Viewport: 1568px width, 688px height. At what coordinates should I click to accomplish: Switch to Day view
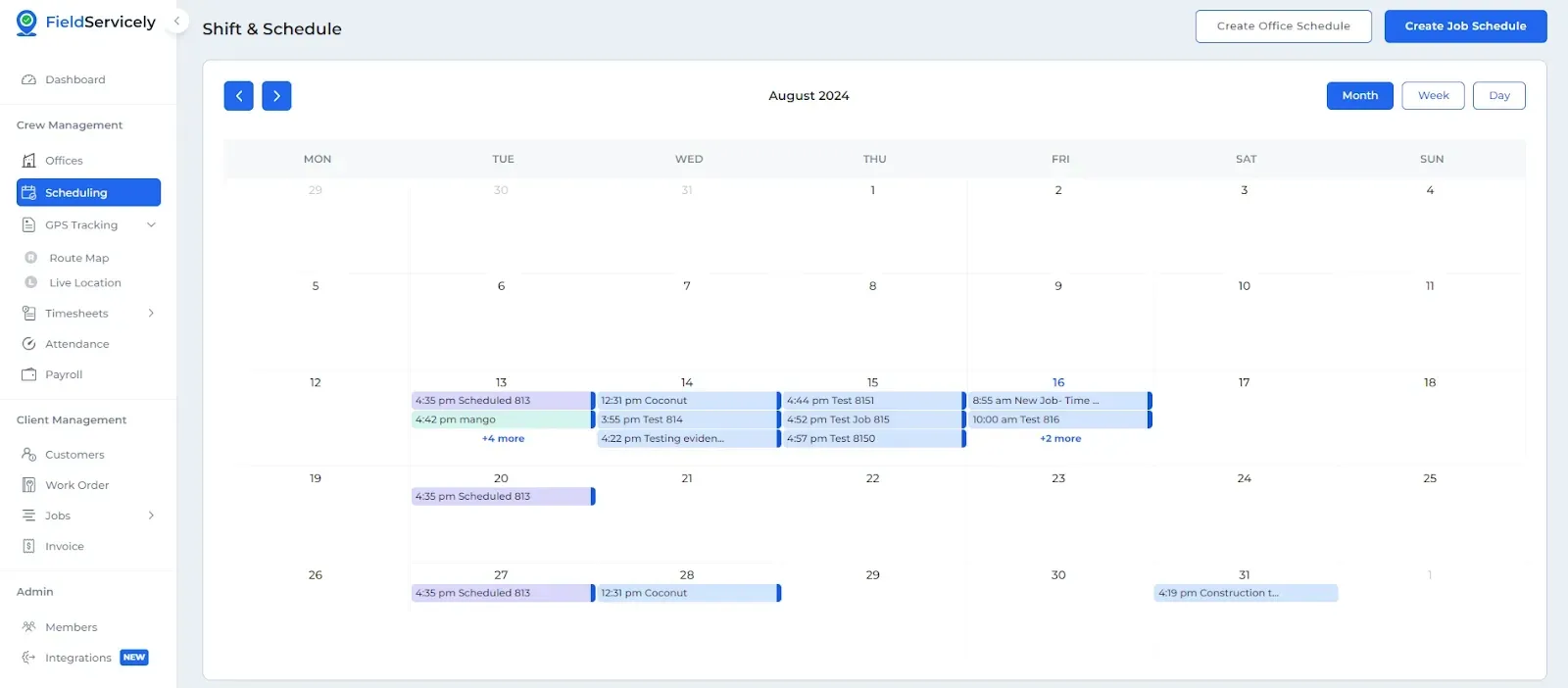click(1498, 96)
